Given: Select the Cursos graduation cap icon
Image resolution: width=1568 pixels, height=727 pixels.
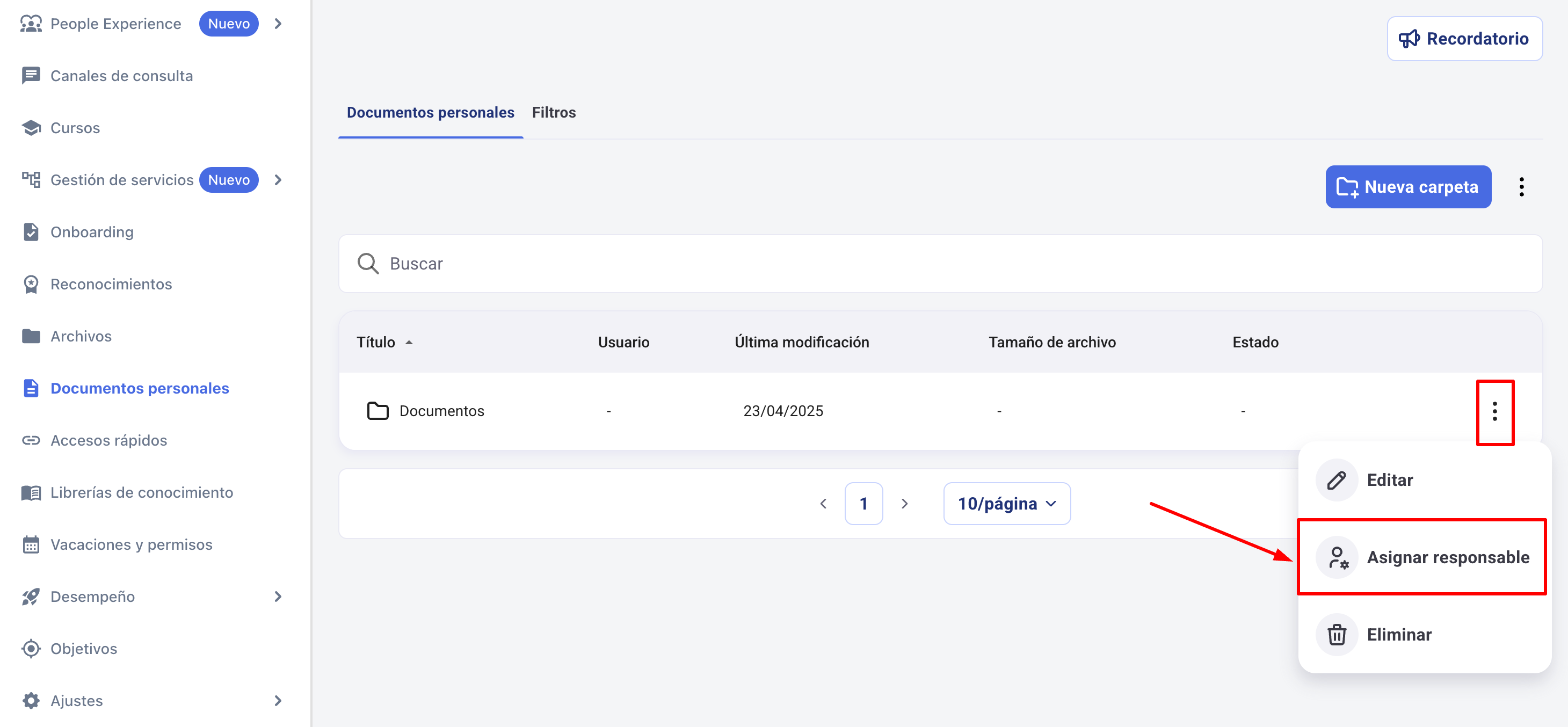Looking at the screenshot, I should (x=31, y=128).
